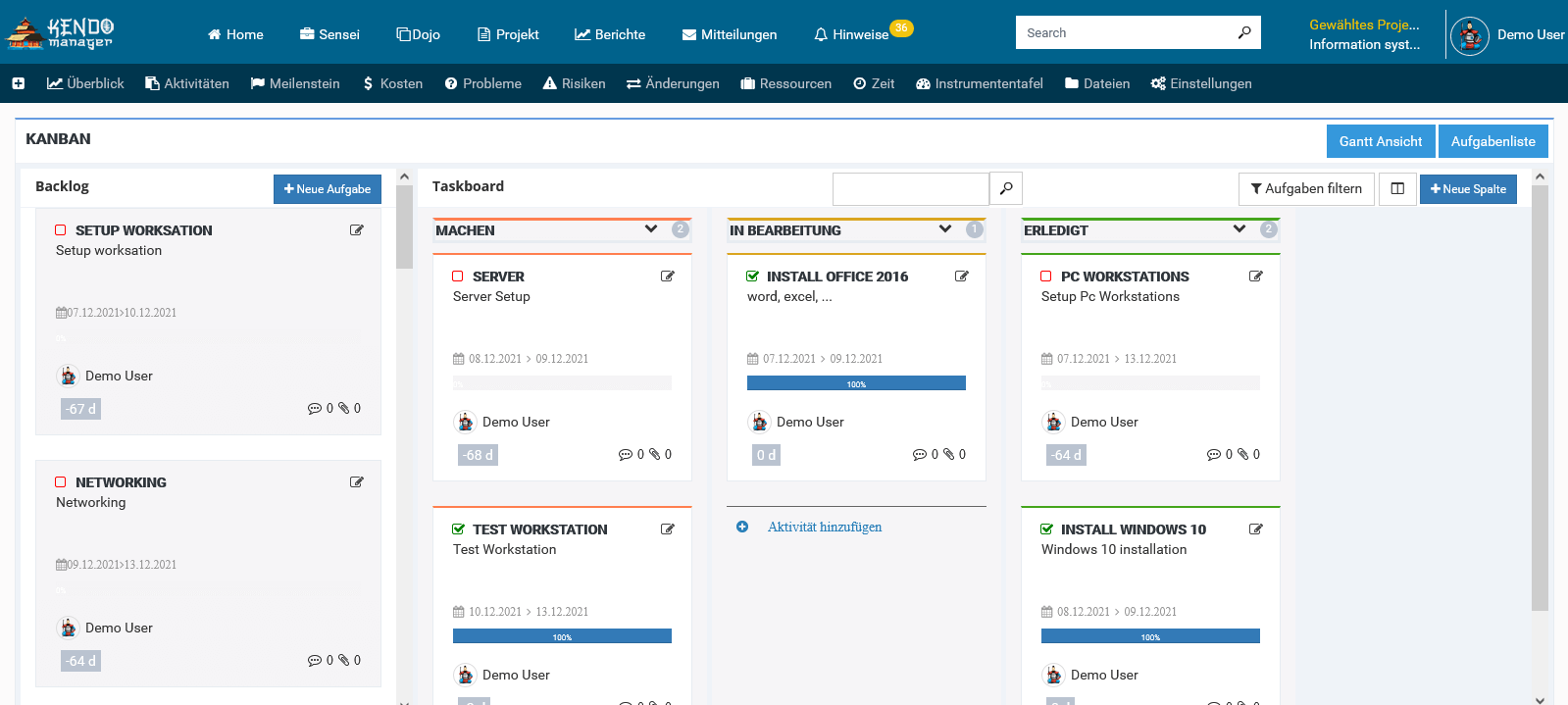
Task: Check the SERVER task checkbox
Action: point(458,277)
